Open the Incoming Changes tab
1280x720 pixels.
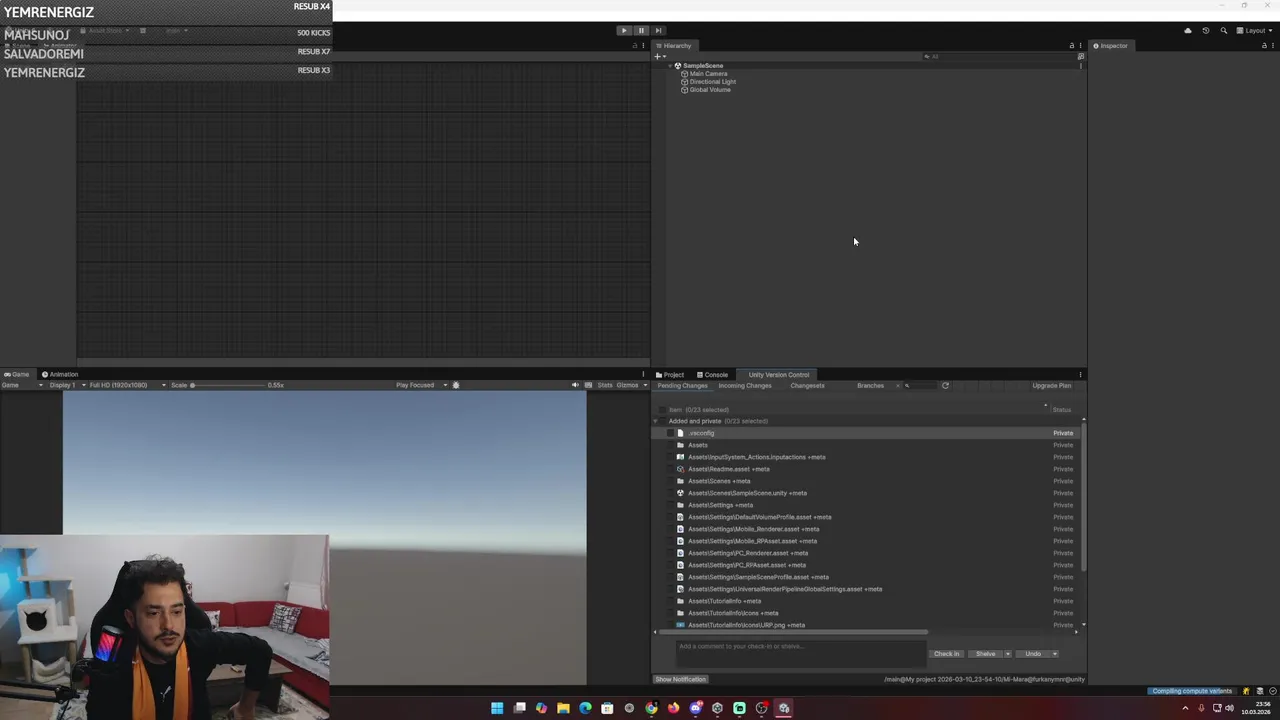(745, 386)
